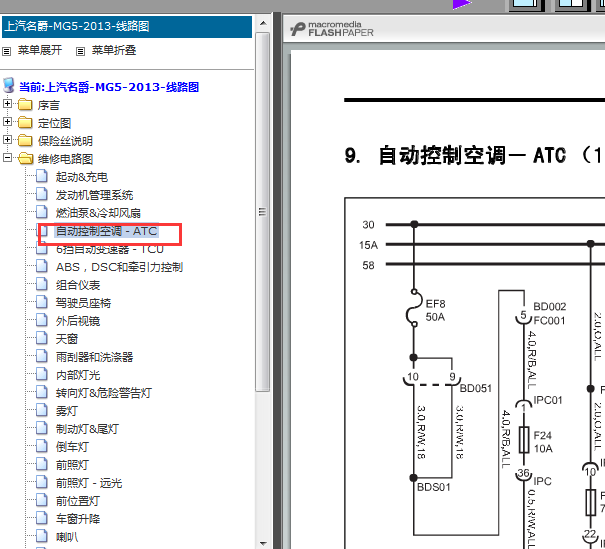Click the 定位图 folder icon
Viewport: 605px width, 549px height.
tap(25, 122)
